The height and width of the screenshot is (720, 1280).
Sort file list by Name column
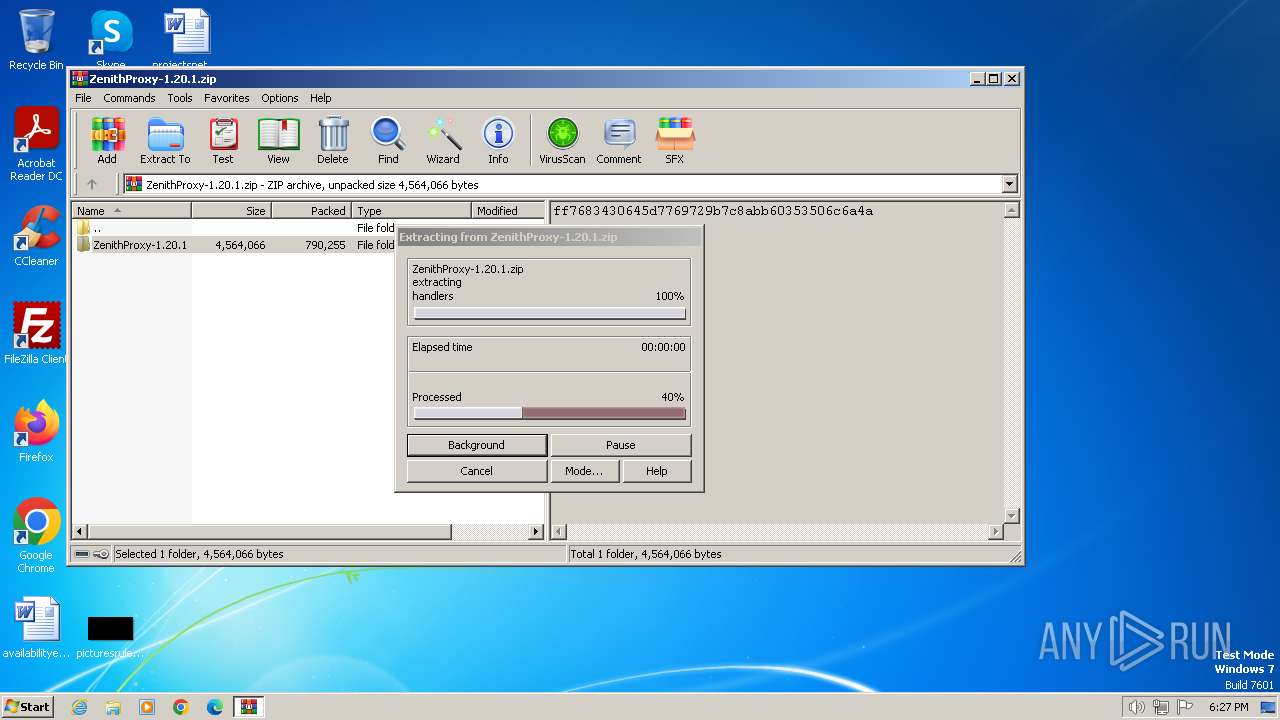(x=131, y=210)
